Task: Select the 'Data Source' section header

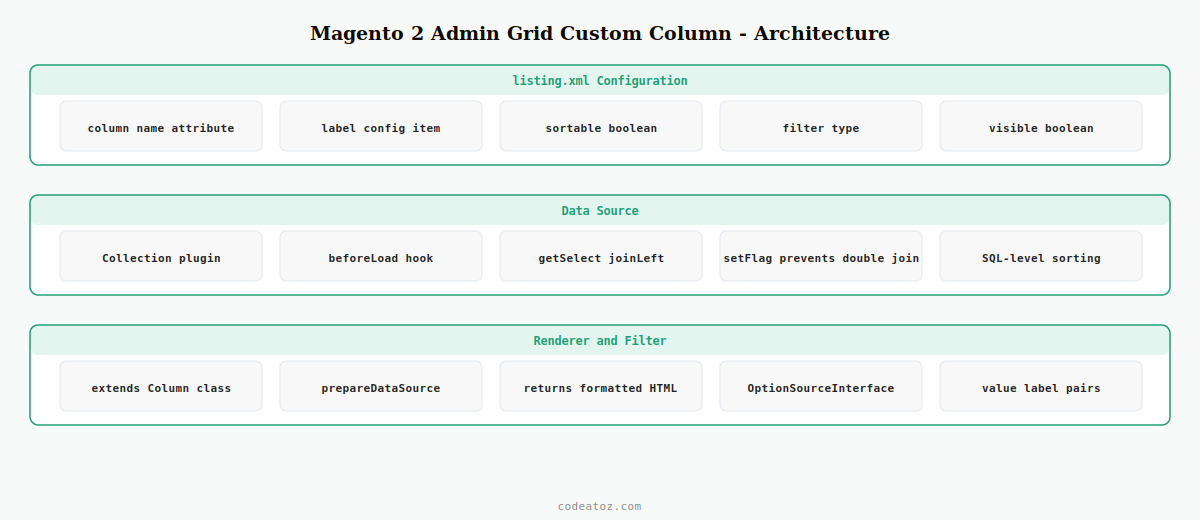Action: (600, 211)
